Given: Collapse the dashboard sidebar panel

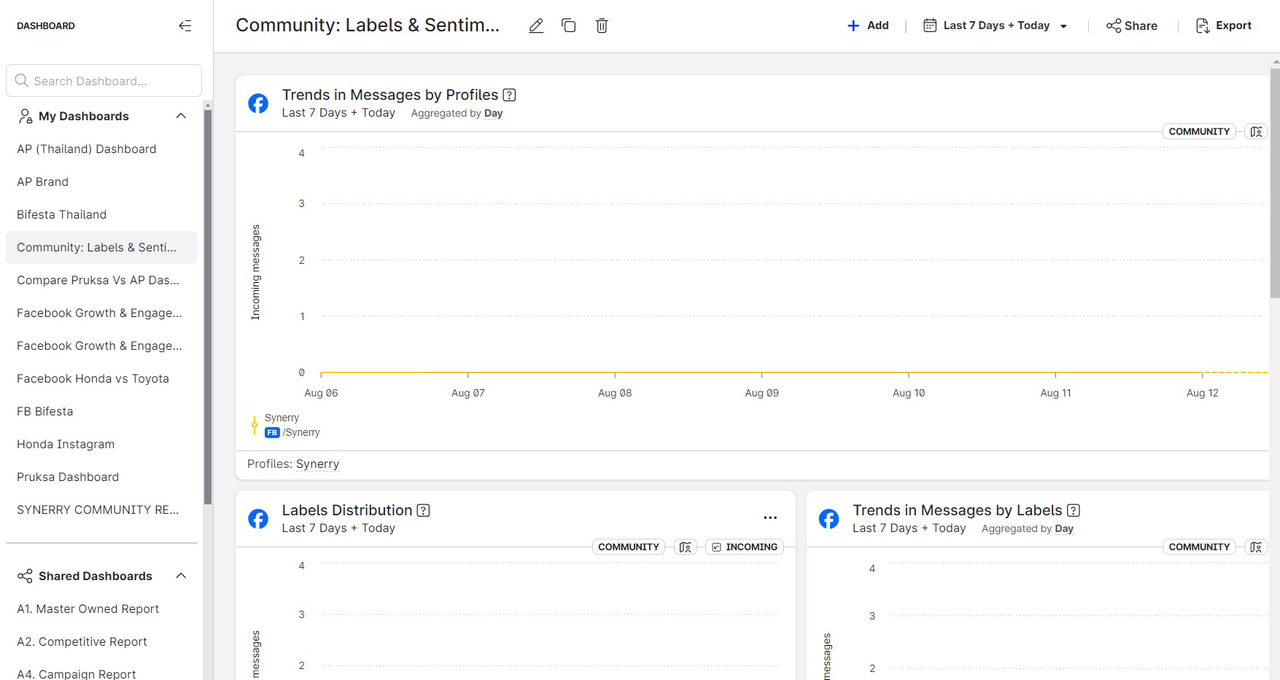Looking at the screenshot, I should pos(185,26).
